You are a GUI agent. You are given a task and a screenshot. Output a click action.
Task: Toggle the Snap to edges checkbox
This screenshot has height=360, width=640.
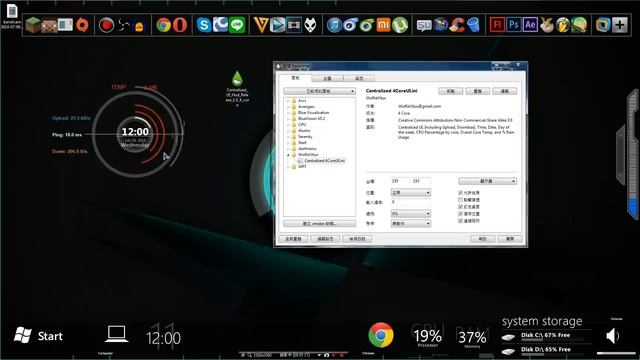460,220
